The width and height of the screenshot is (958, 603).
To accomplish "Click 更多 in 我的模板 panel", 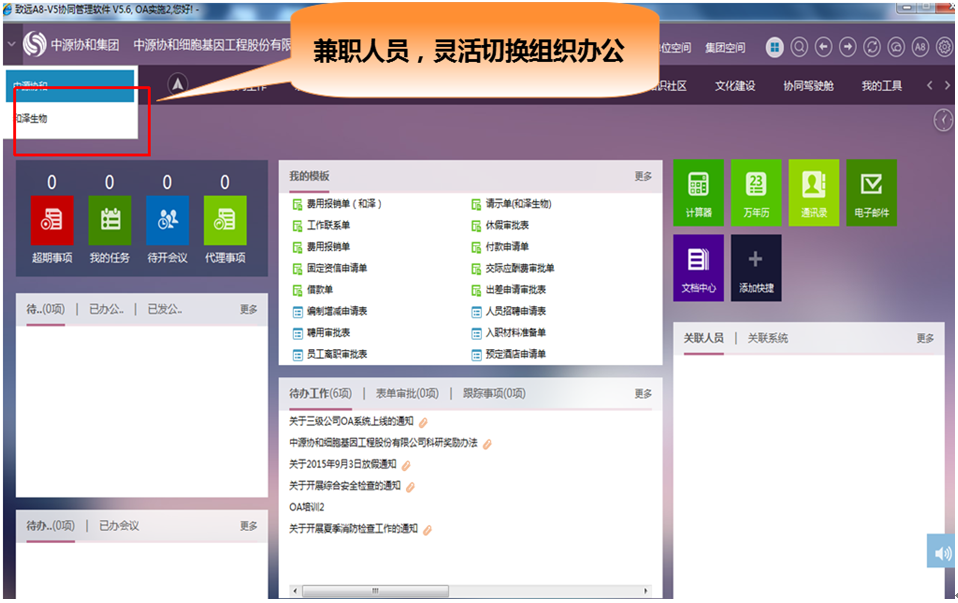I will [643, 176].
